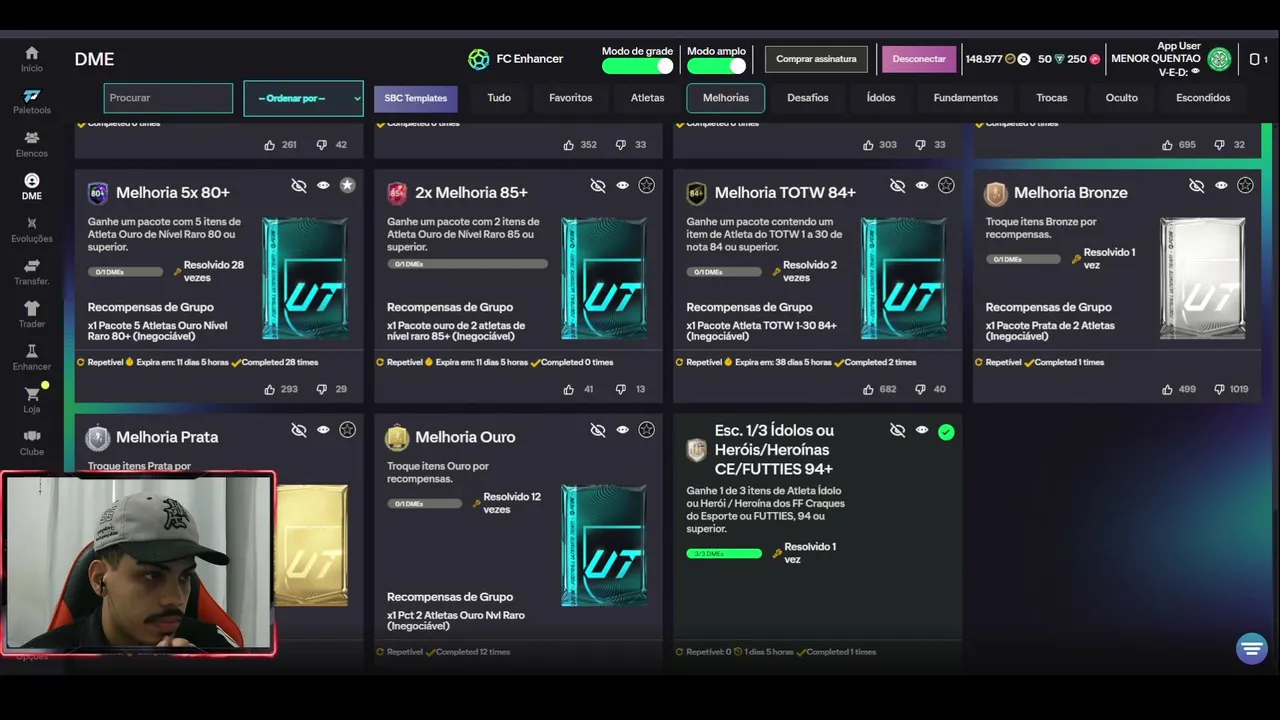
Task: Open the Melhoria Prata challenge title
Action: pyautogui.click(x=167, y=437)
